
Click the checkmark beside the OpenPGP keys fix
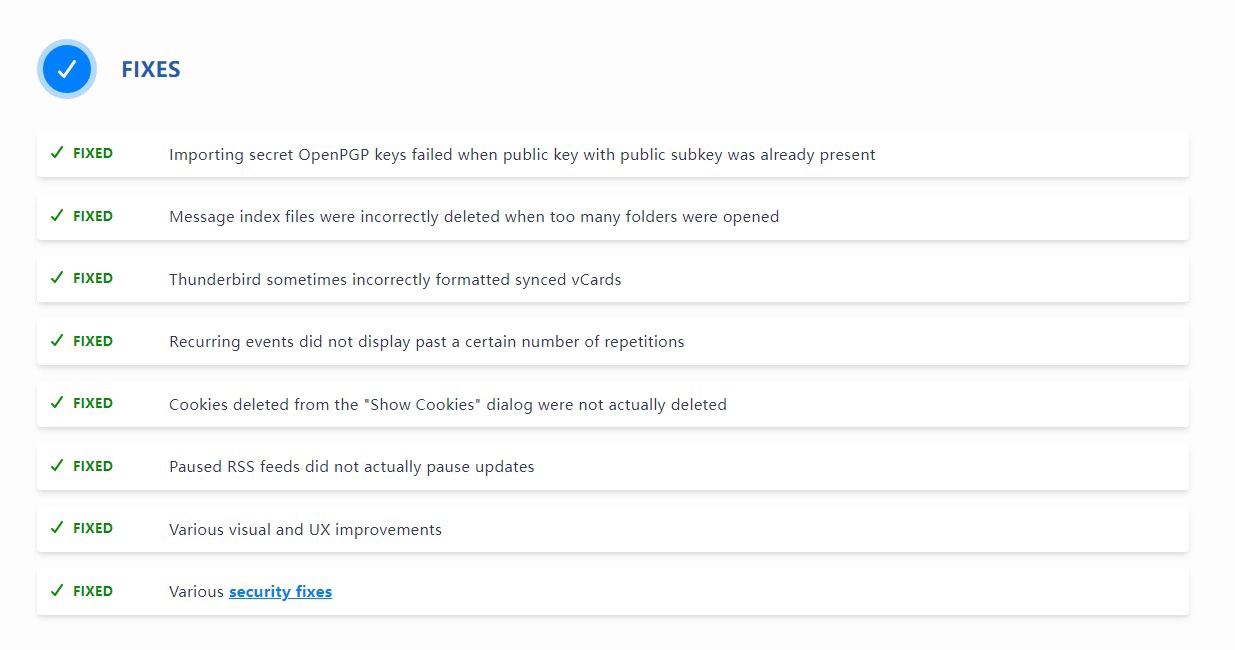point(57,153)
